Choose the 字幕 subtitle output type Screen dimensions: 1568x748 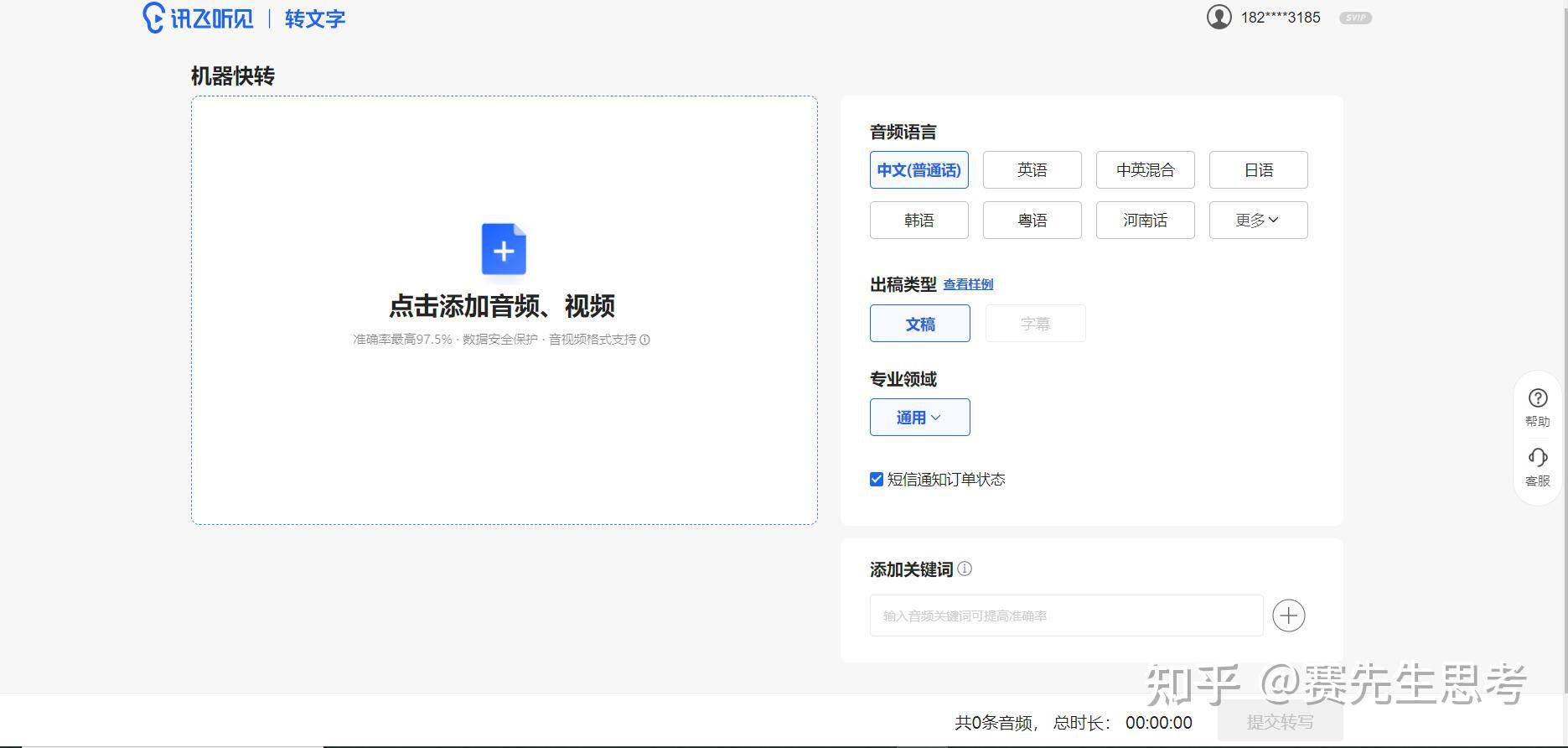click(x=1036, y=324)
